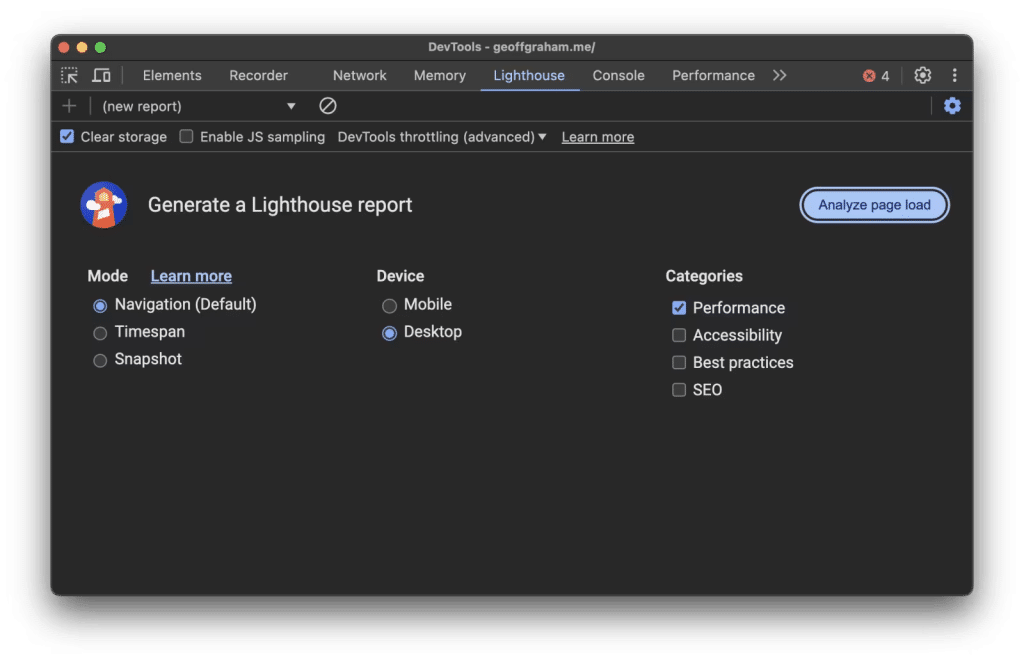1024x663 pixels.
Task: Activate the inspect element picker icon
Action: point(69,76)
